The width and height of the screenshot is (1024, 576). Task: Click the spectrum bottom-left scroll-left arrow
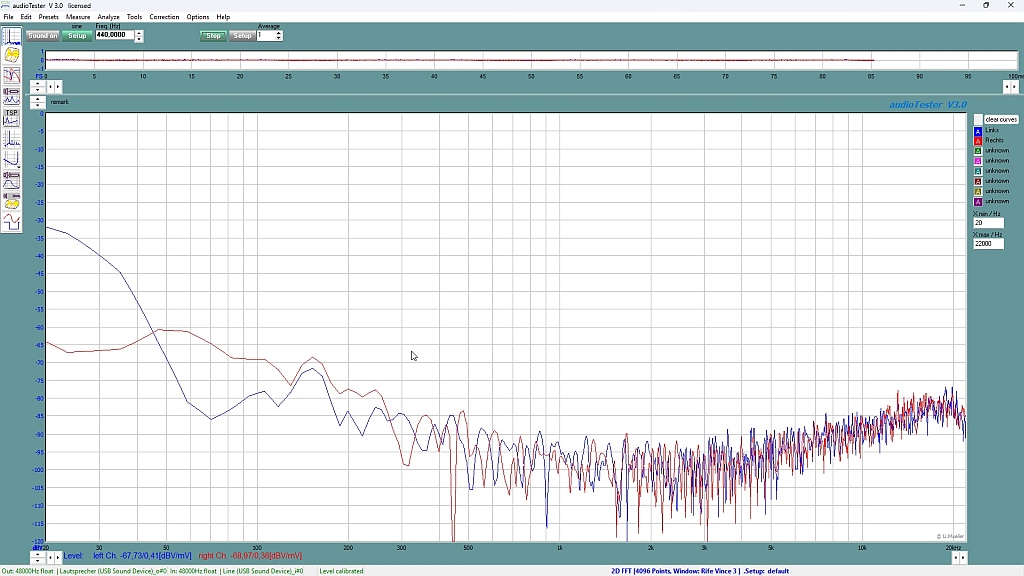point(50,558)
